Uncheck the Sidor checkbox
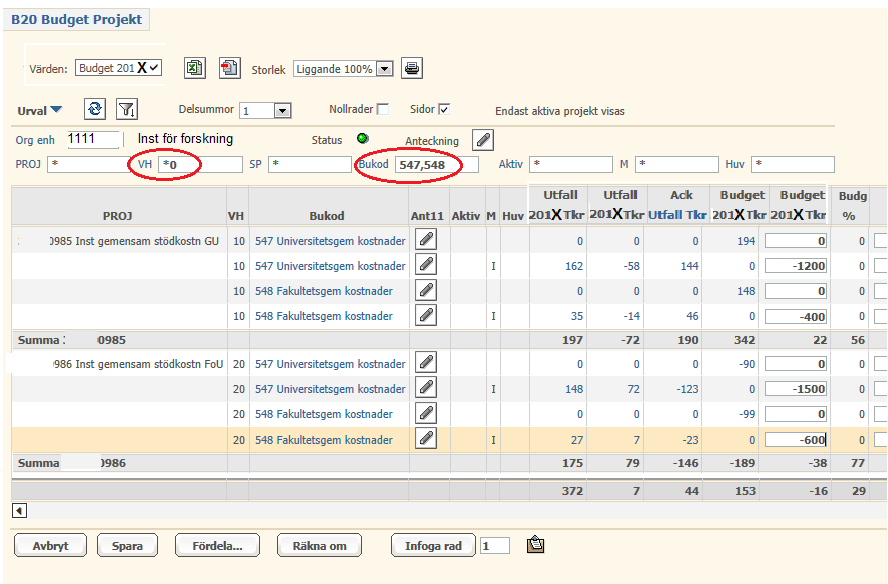The height and width of the screenshot is (584, 888). click(444, 109)
